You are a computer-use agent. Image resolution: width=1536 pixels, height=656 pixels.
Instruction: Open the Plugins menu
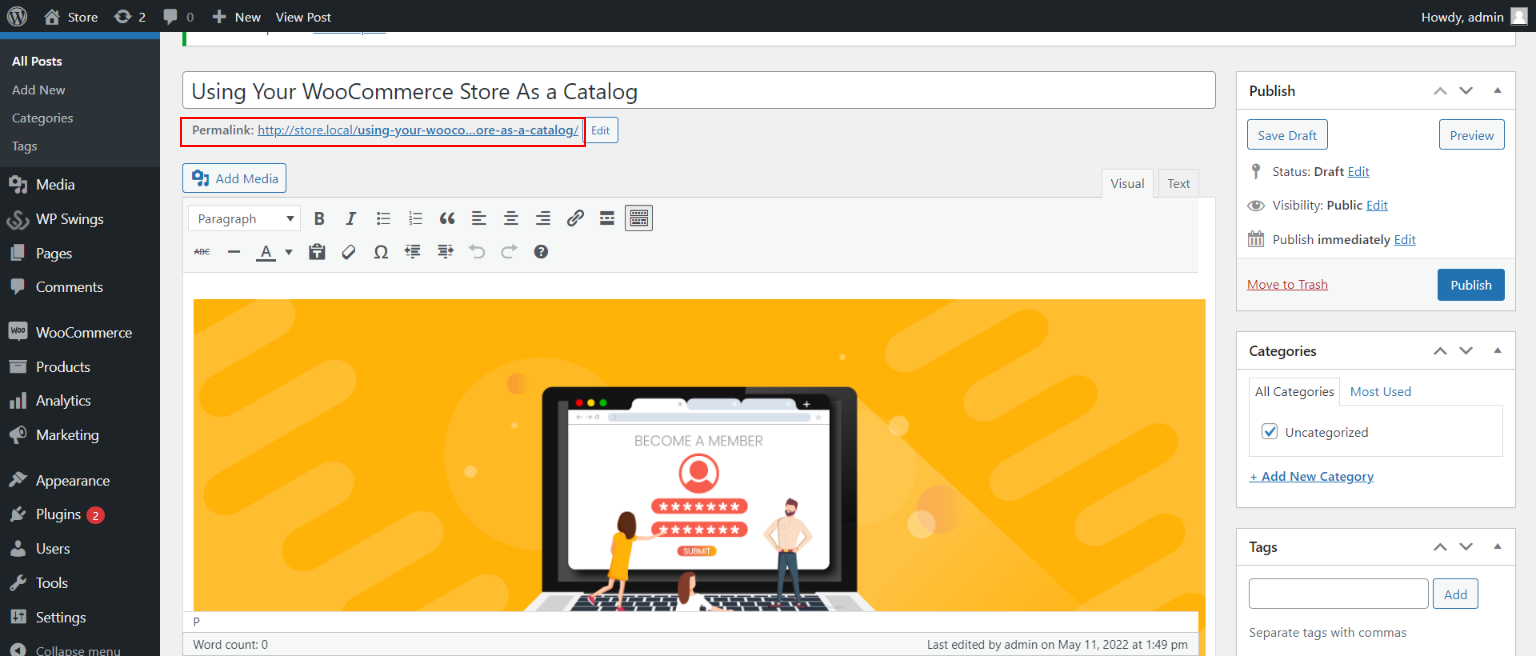coord(80,514)
